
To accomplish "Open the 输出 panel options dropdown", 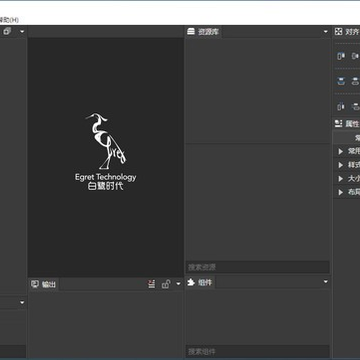I will tap(178, 284).
